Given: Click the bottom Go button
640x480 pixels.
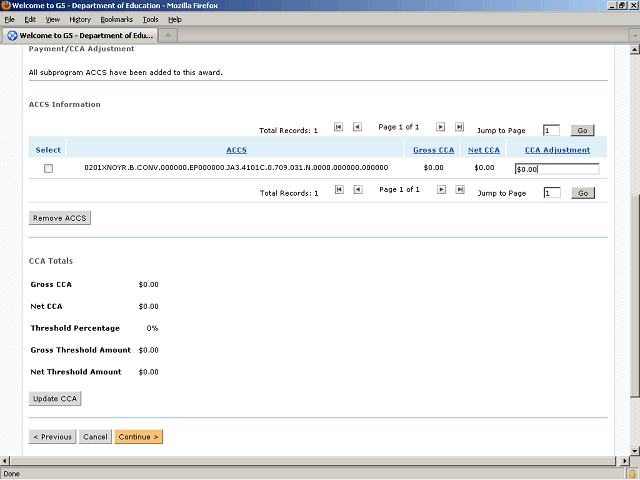Looking at the screenshot, I should pos(582,193).
